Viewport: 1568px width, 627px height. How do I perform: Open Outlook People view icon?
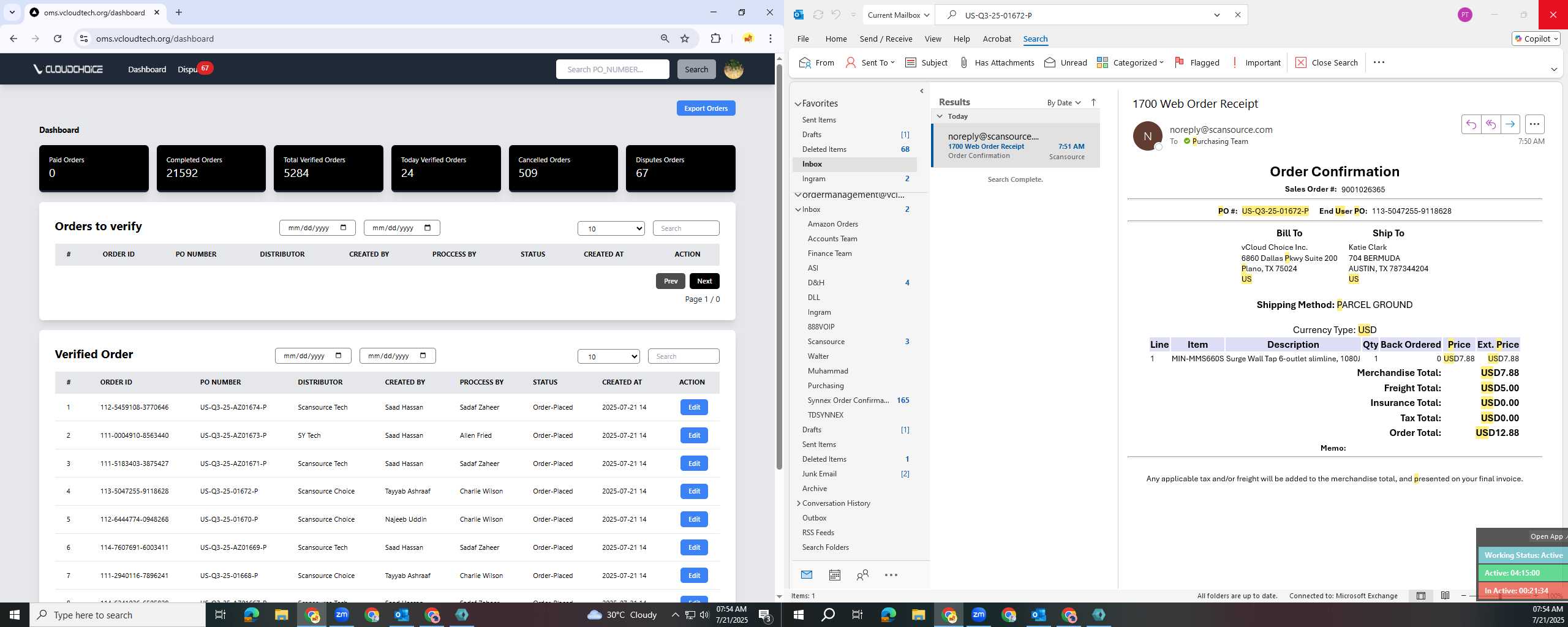pos(862,574)
